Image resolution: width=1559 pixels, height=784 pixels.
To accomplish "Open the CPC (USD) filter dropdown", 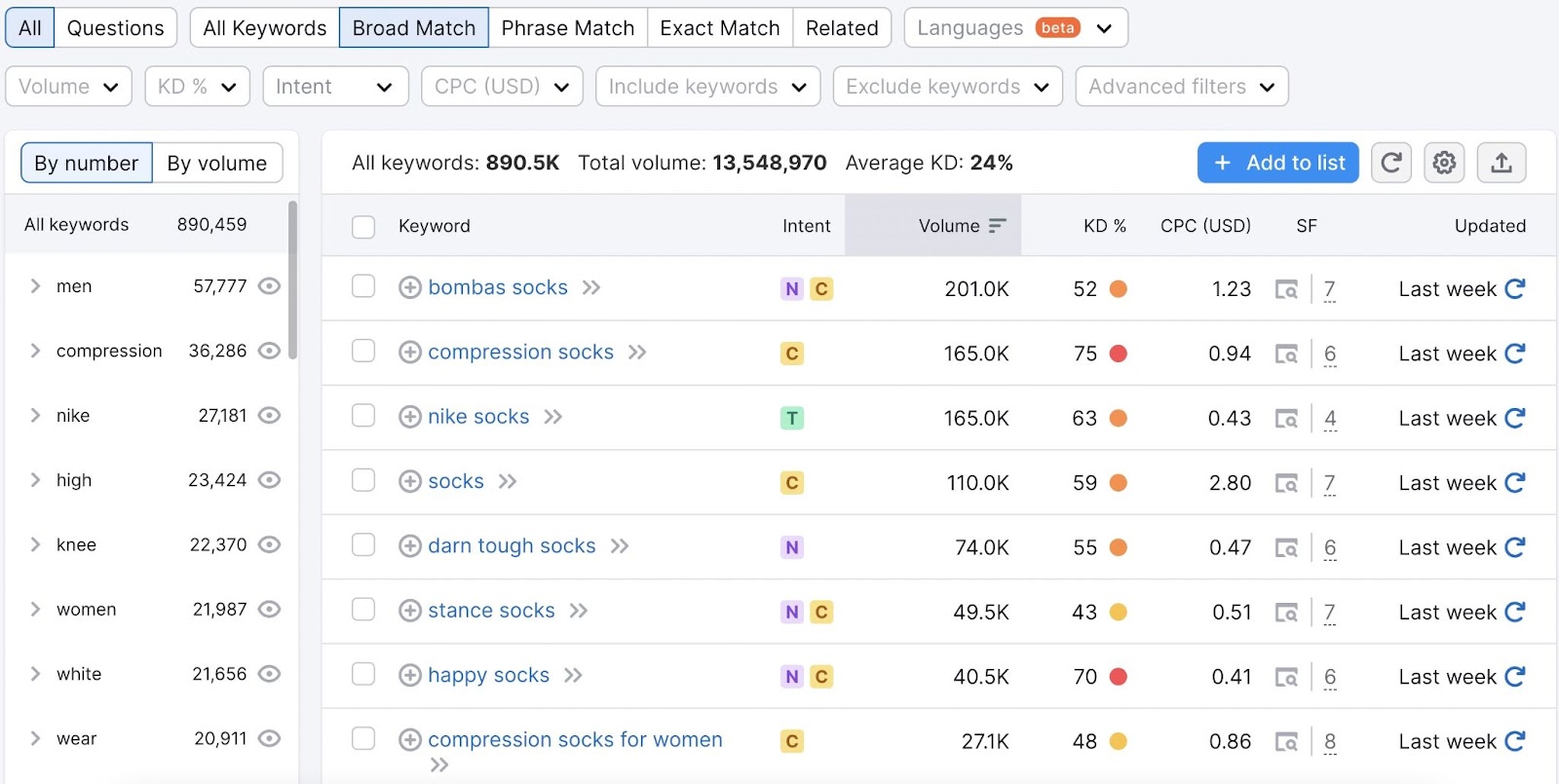I will point(502,87).
